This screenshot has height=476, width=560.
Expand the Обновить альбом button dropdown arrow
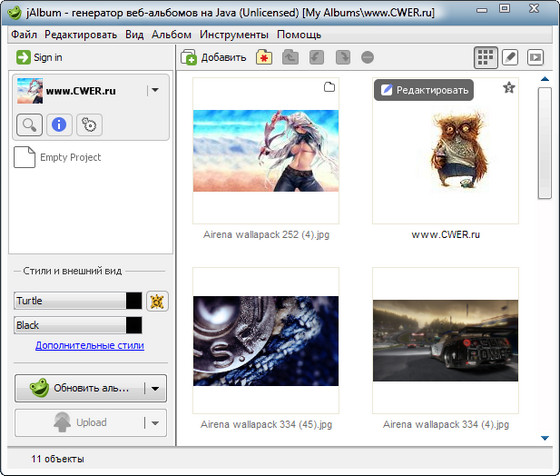155,389
